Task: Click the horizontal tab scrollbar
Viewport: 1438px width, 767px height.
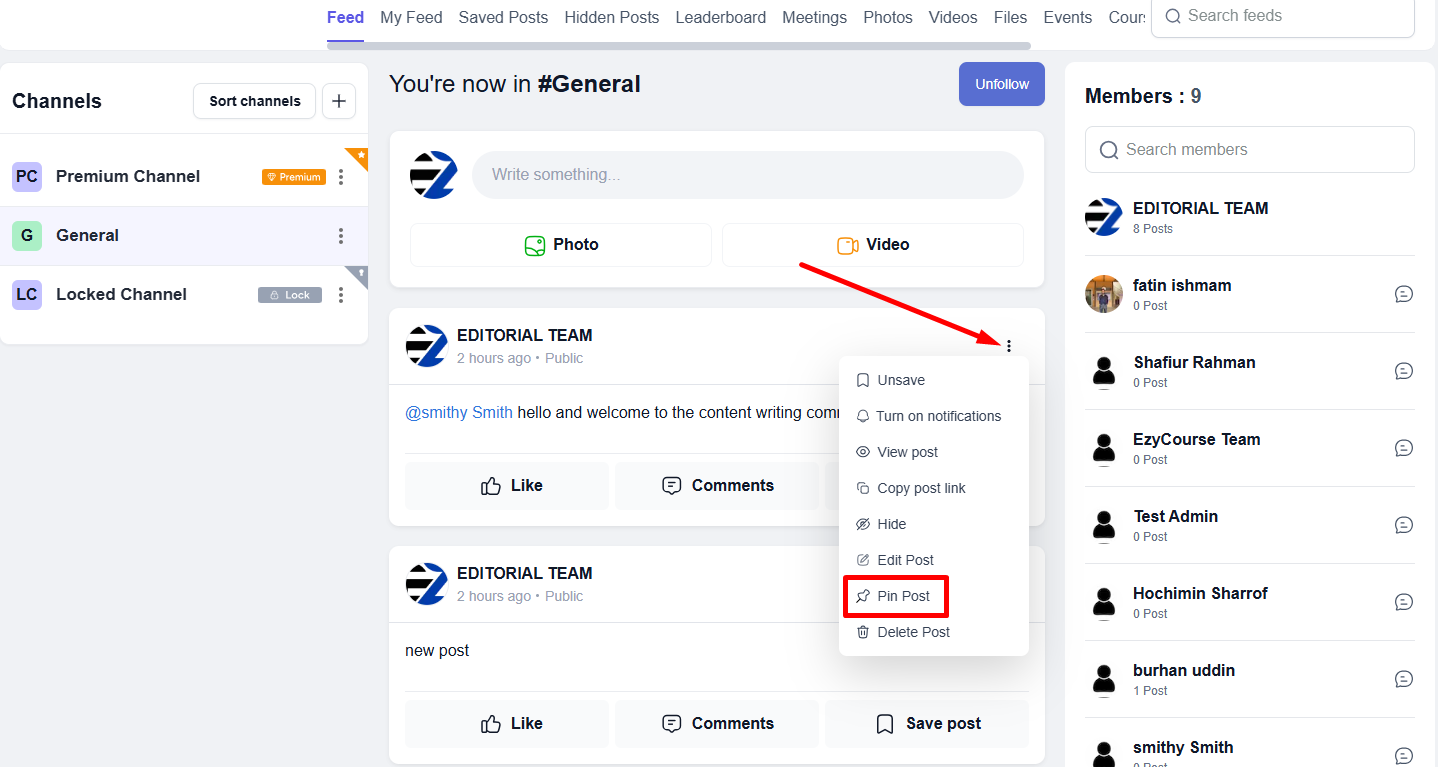Action: click(679, 46)
